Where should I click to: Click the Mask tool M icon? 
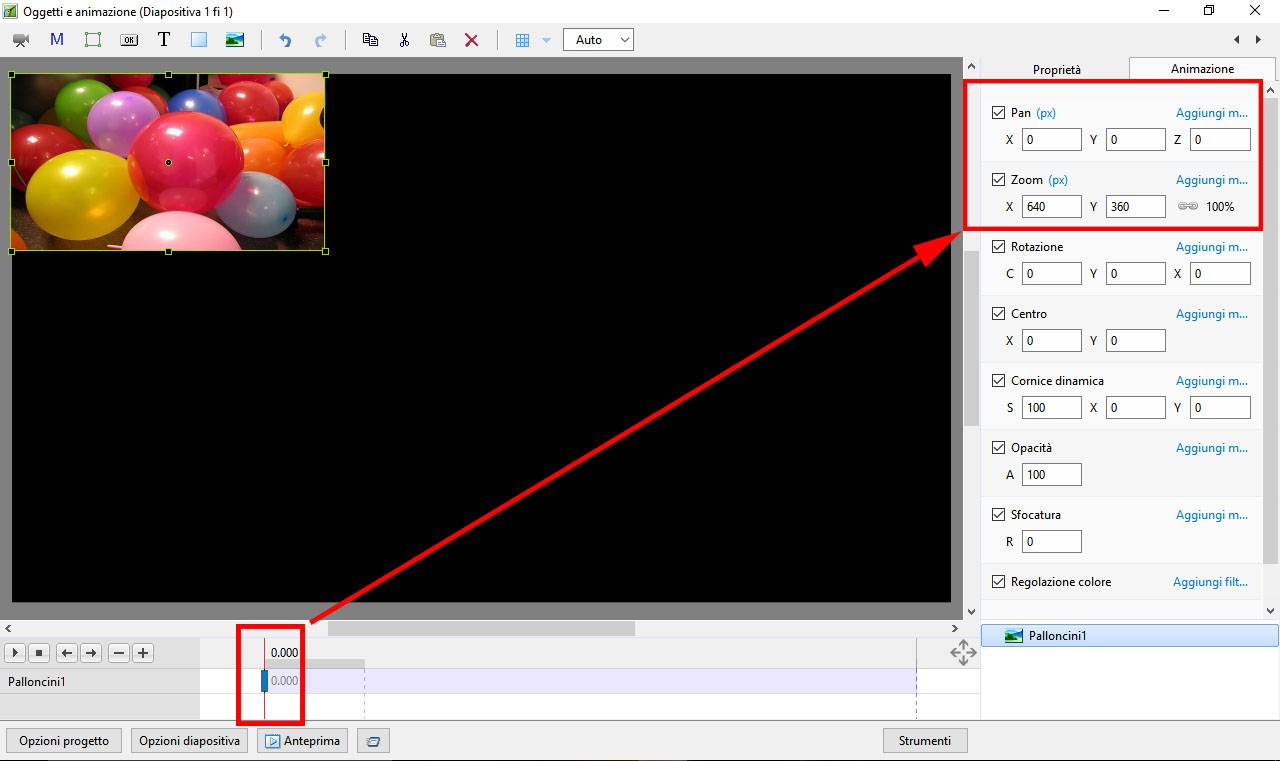pos(57,40)
